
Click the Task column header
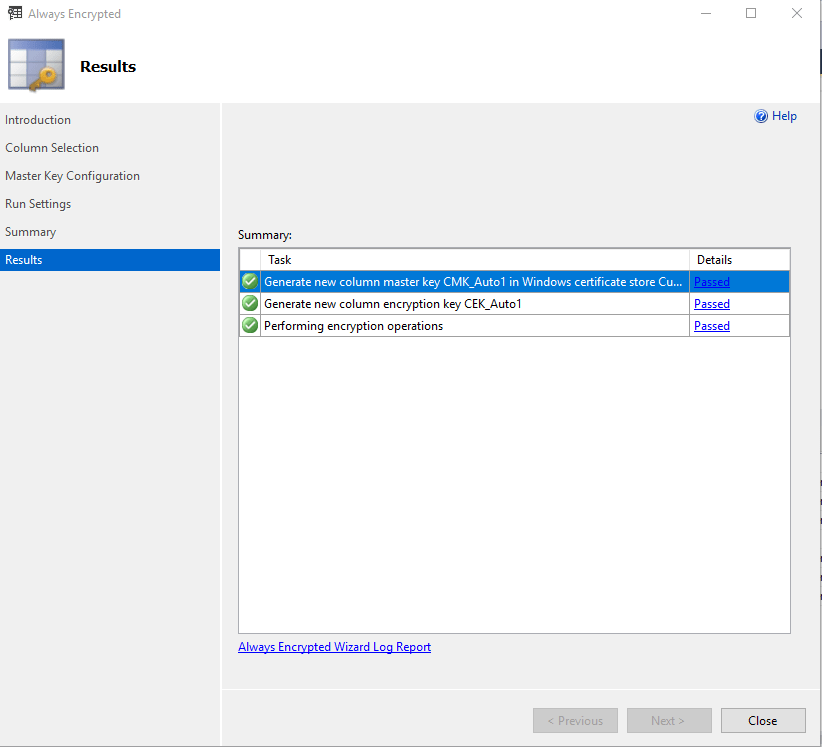point(280,260)
